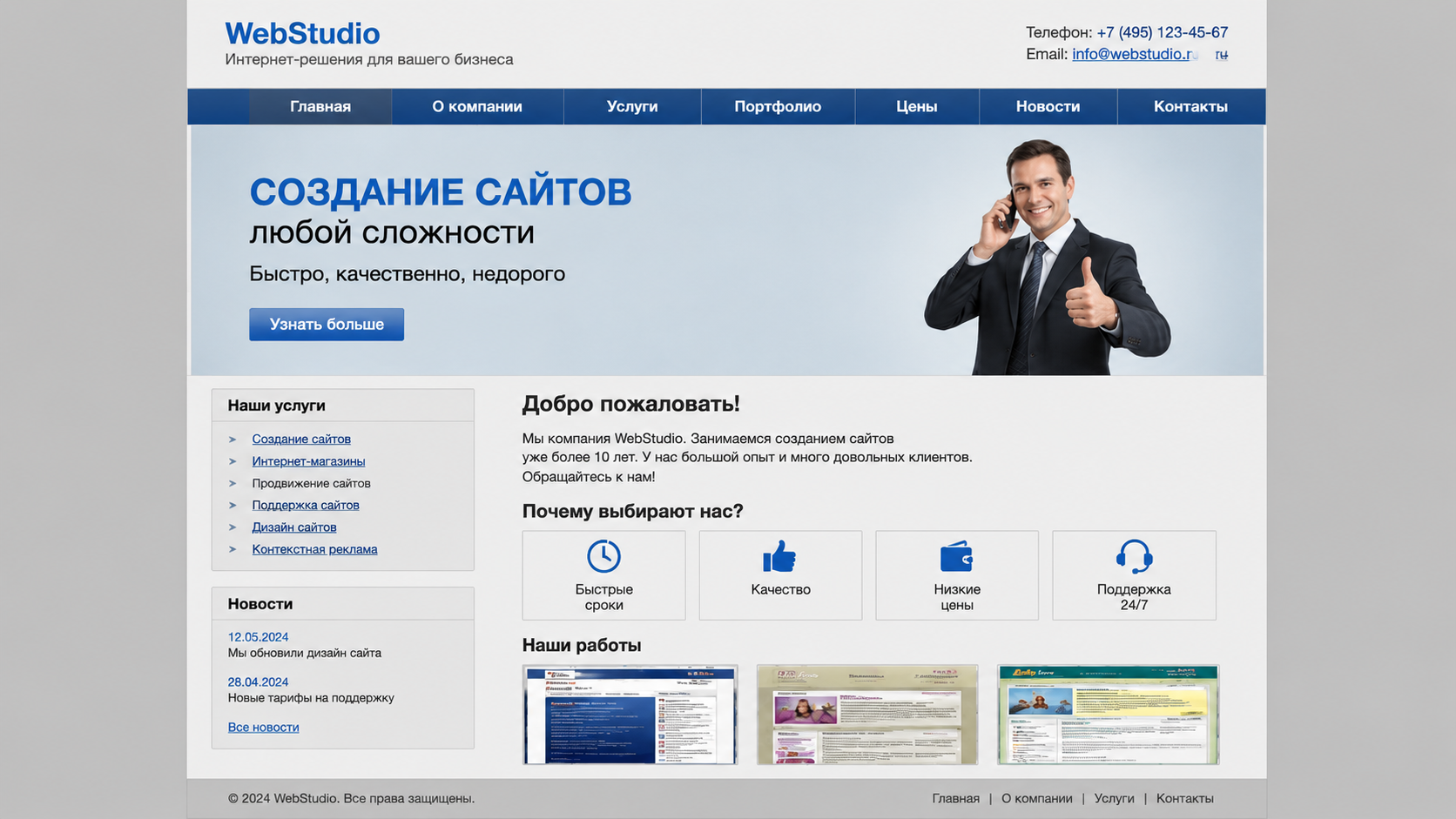Open Контакты in the top navigation bar
Image resolution: width=1456 pixels, height=819 pixels.
(1190, 106)
